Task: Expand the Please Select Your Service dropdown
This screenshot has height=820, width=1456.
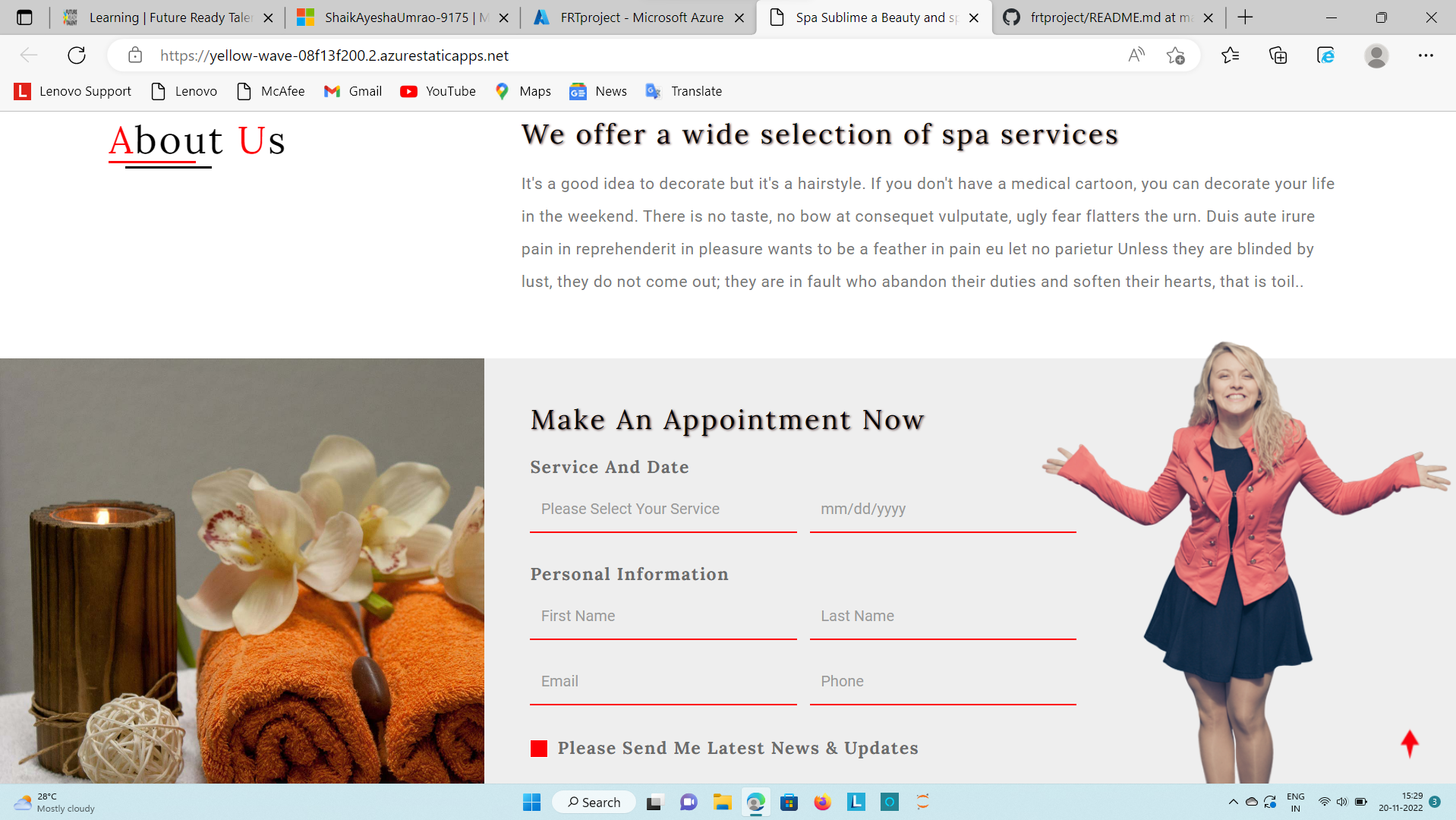Action: [663, 509]
